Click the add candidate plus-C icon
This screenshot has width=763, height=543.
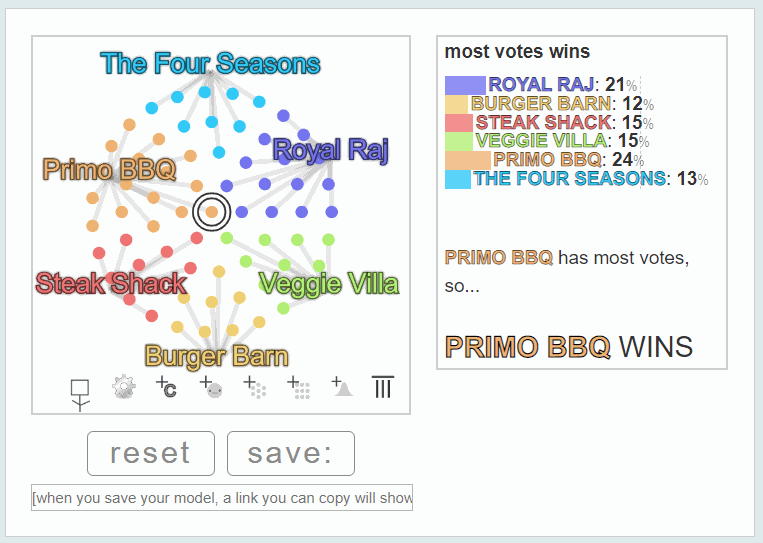tap(166, 387)
